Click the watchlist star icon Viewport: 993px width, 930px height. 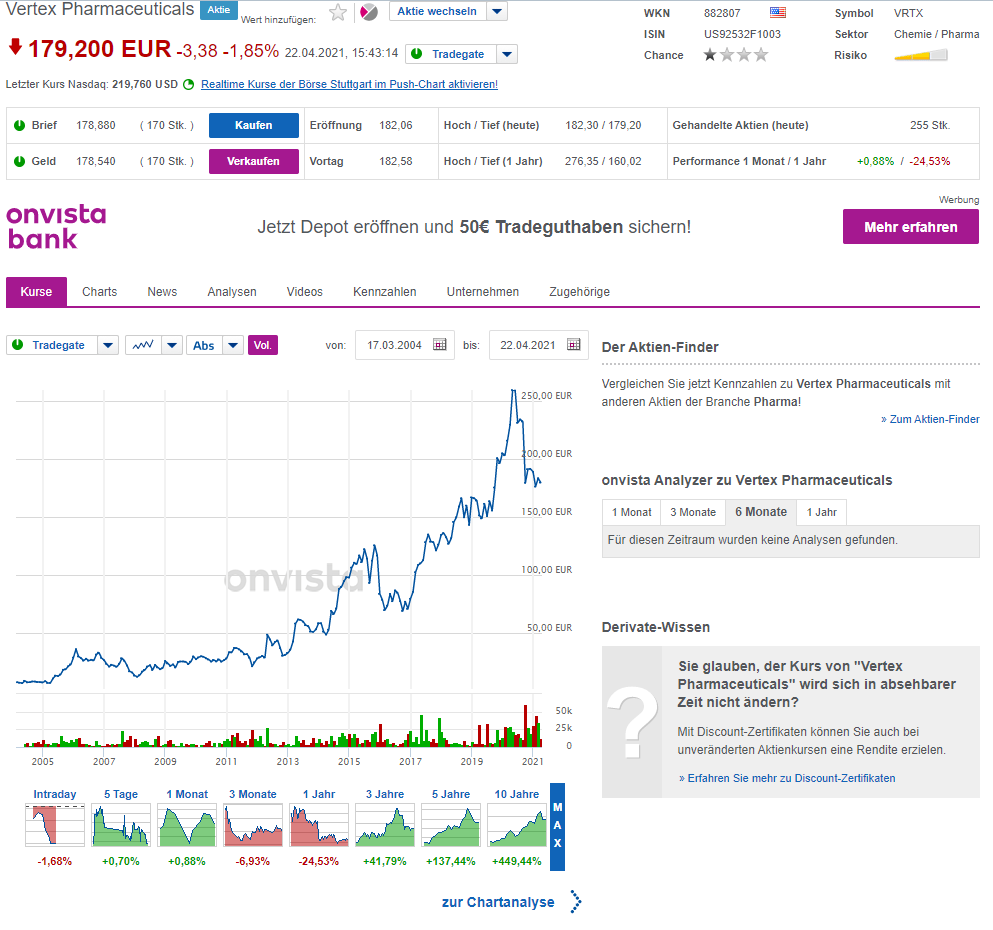338,12
